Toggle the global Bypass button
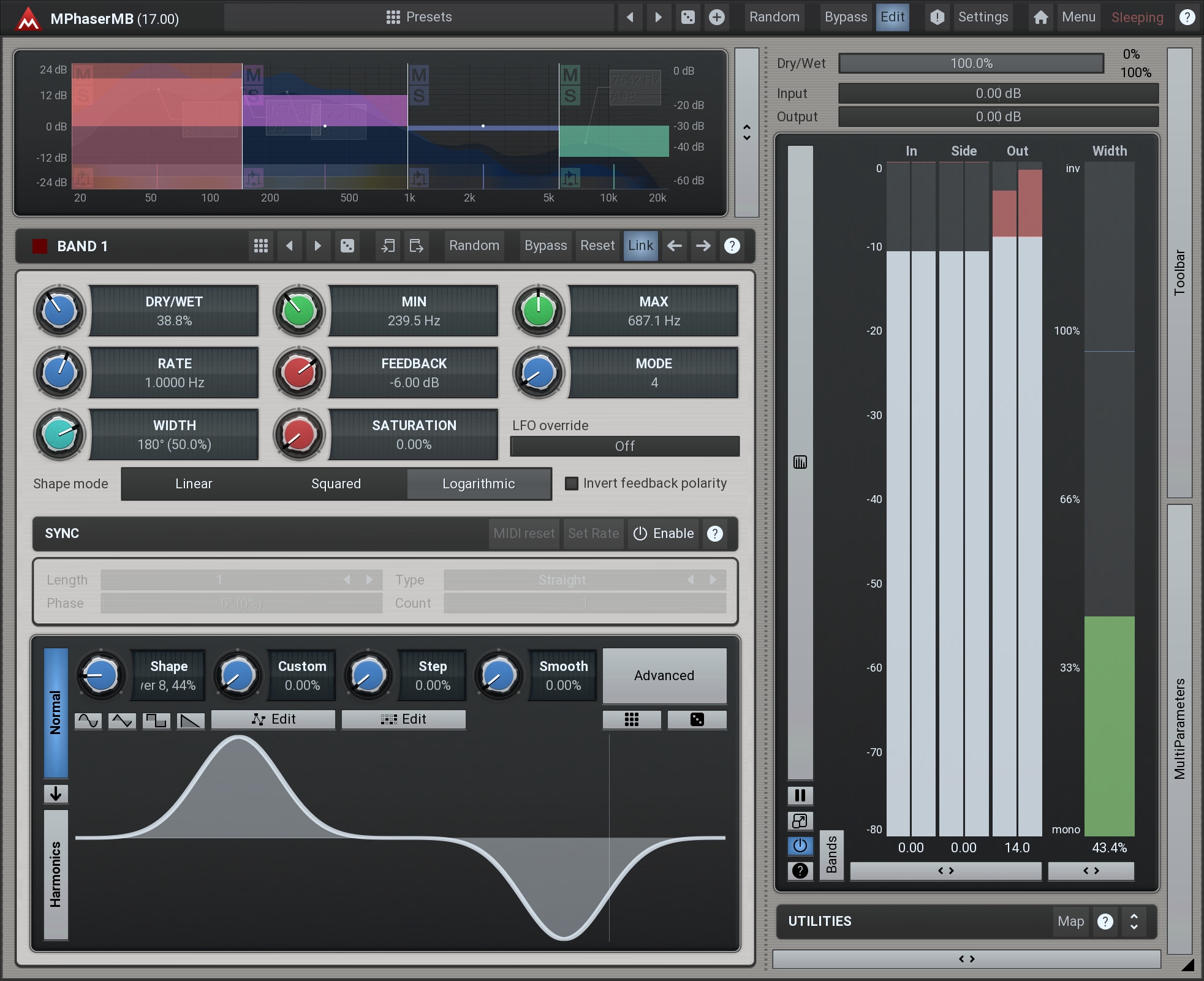 click(846, 17)
